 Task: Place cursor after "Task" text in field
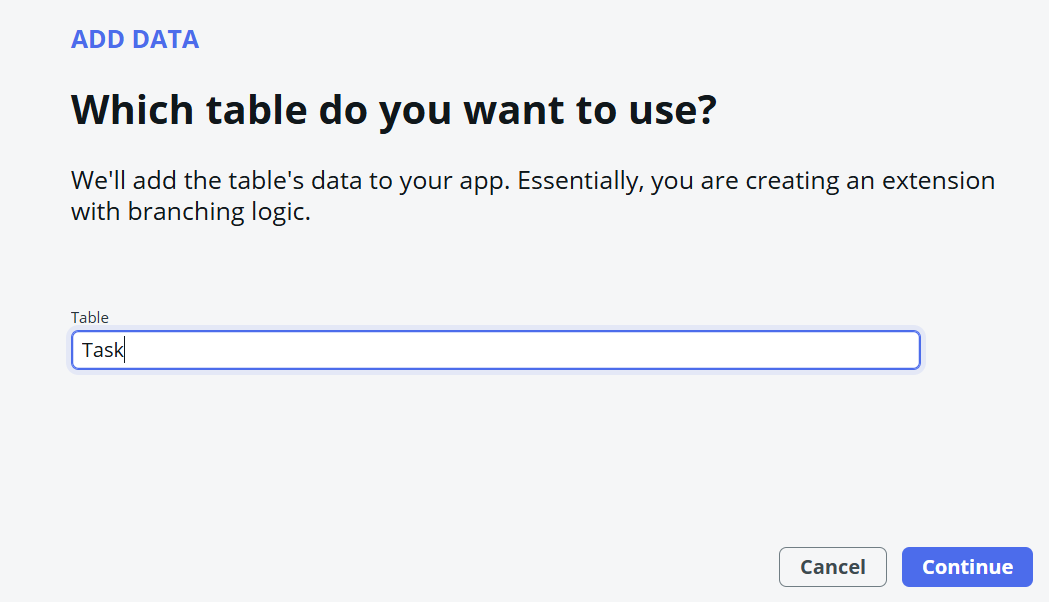tap(124, 351)
